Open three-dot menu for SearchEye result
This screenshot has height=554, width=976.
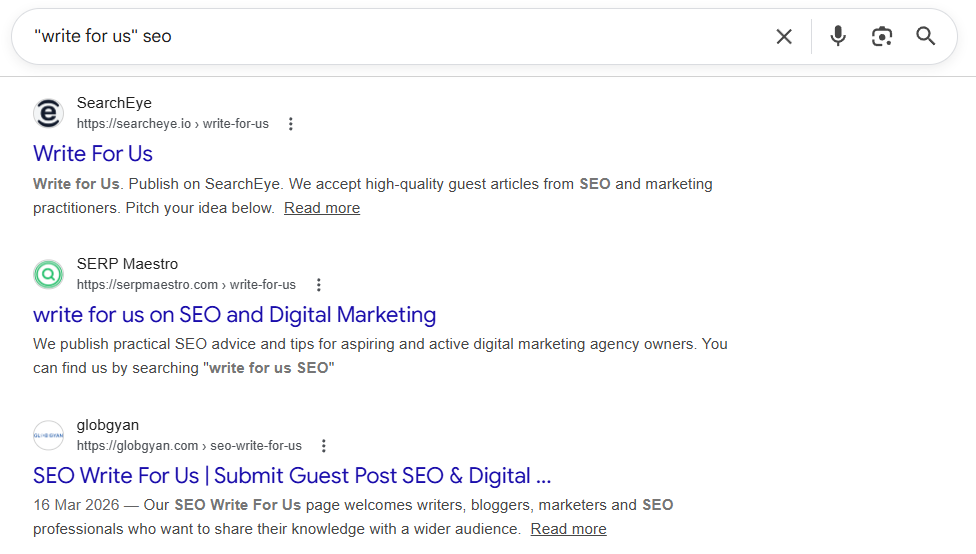click(291, 124)
